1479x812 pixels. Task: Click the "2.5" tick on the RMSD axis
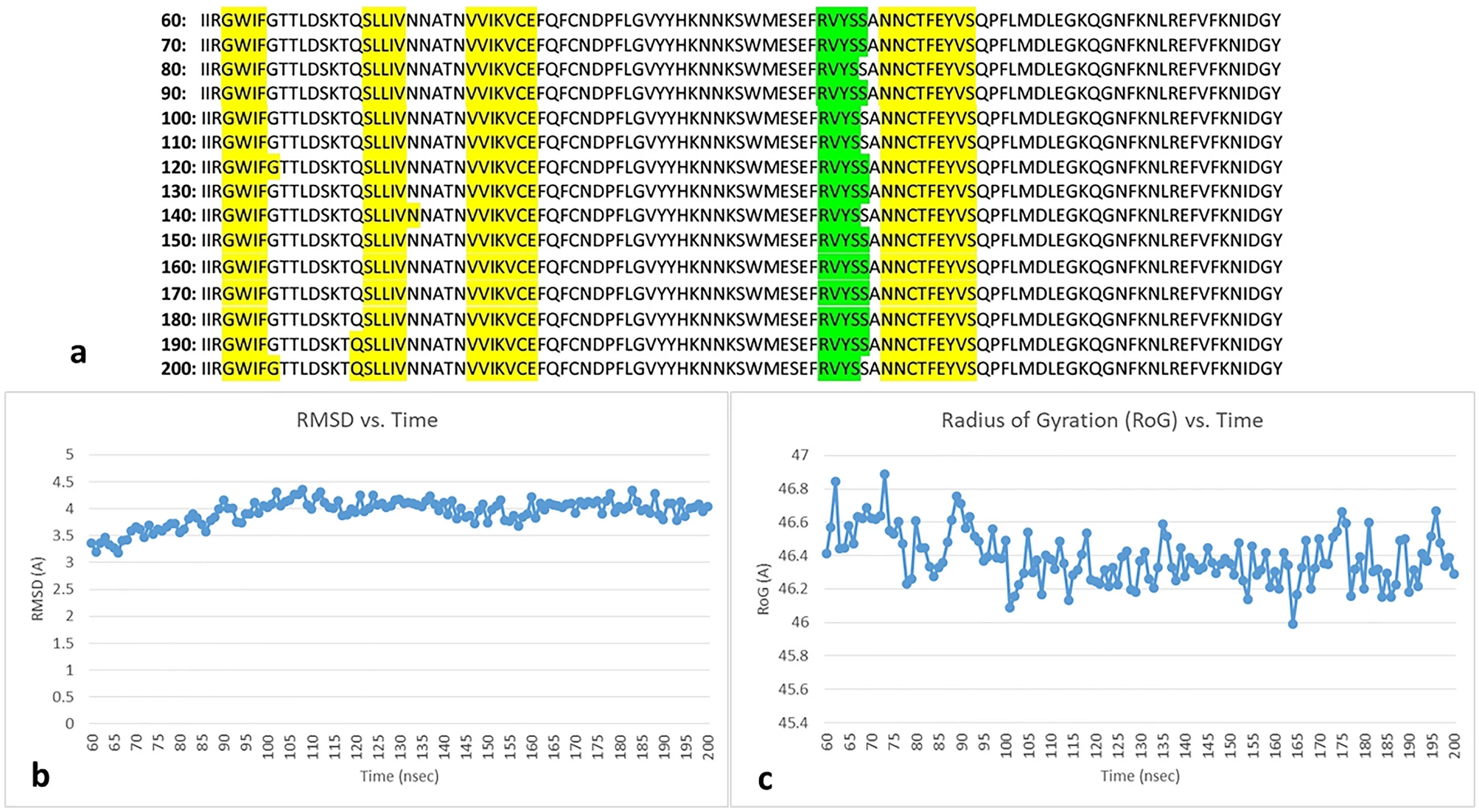point(63,589)
